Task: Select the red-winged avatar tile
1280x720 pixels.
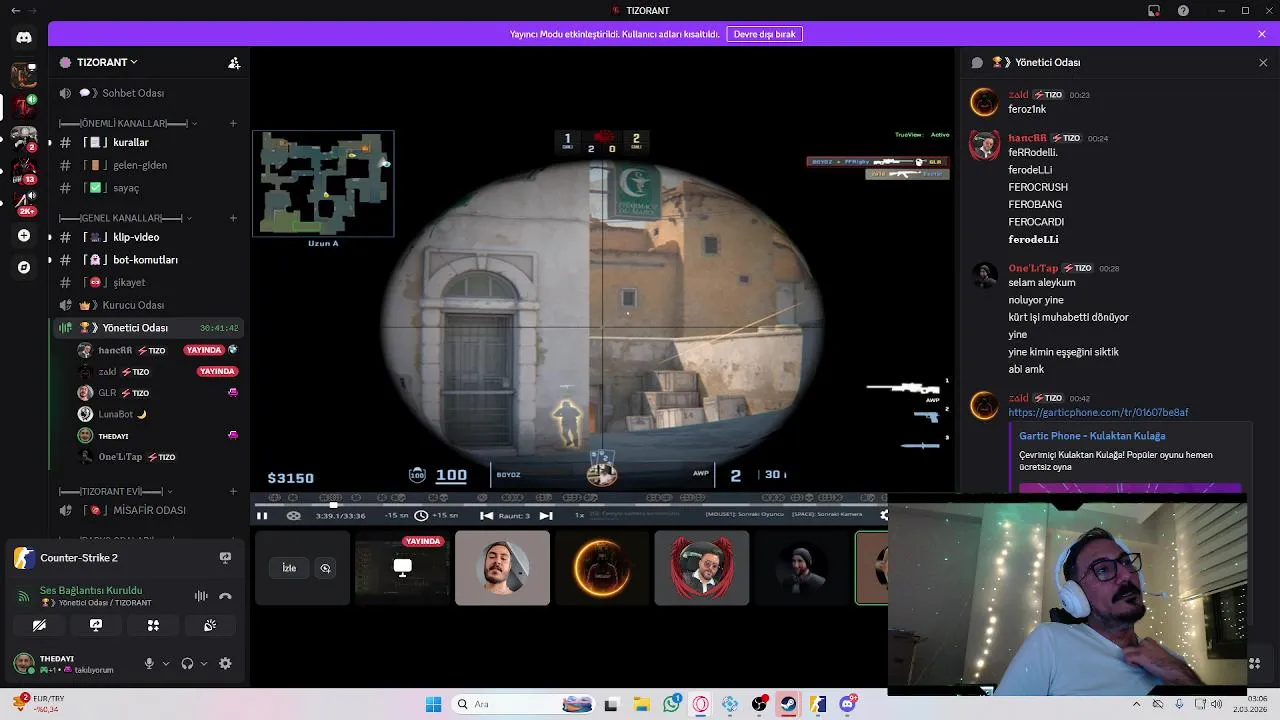Action: 701,567
